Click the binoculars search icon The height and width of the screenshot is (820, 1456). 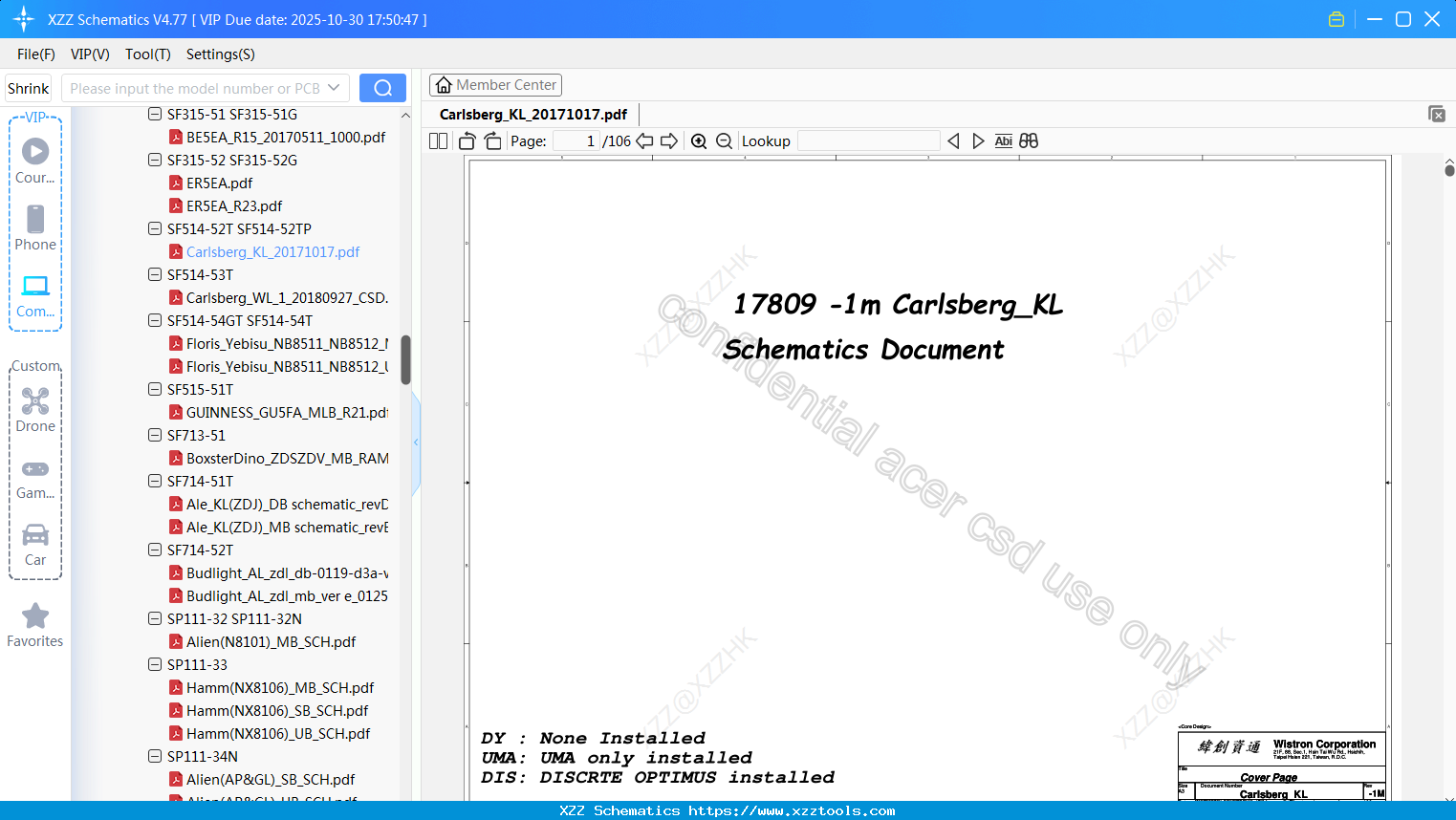1029,141
